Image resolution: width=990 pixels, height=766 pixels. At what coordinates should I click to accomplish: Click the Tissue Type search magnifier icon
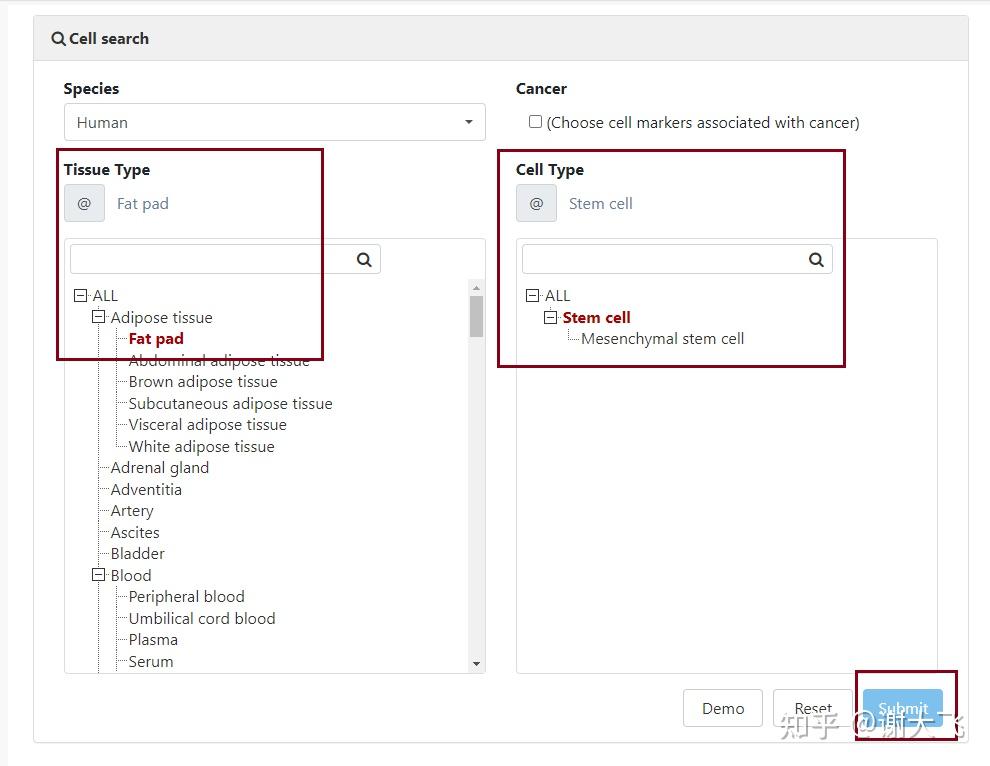(x=364, y=260)
